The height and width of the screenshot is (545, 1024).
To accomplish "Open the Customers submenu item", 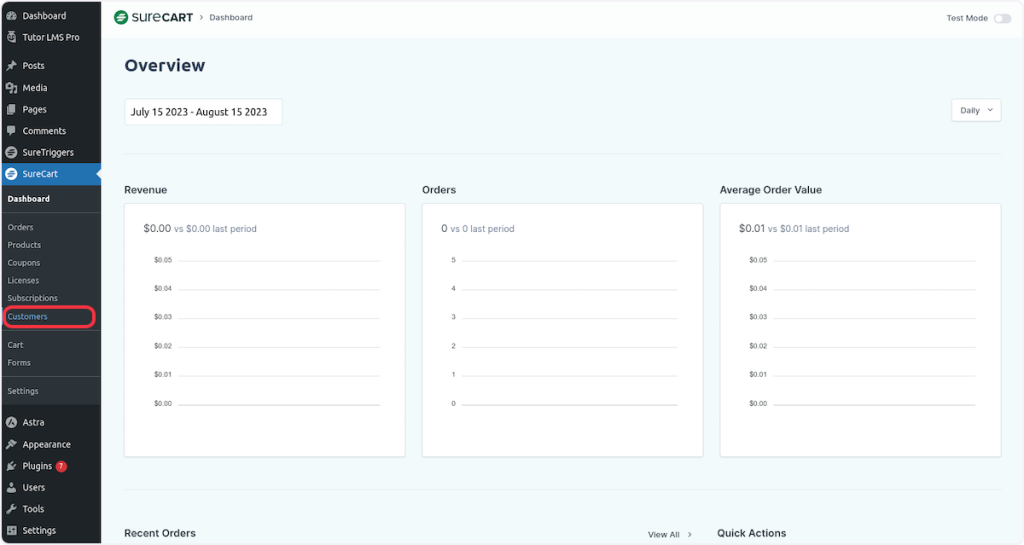I will (28, 317).
